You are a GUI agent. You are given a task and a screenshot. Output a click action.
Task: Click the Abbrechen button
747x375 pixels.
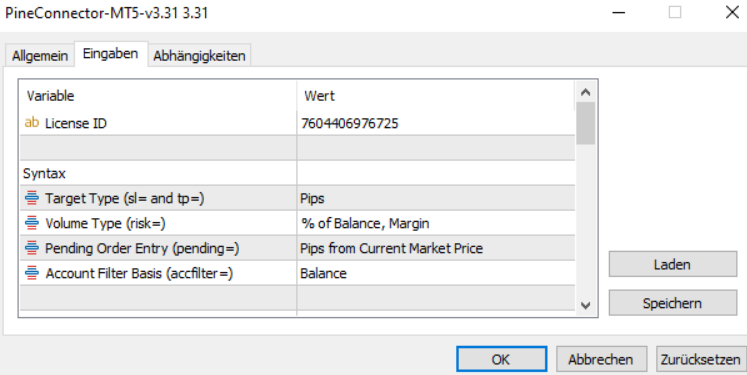(x=601, y=359)
